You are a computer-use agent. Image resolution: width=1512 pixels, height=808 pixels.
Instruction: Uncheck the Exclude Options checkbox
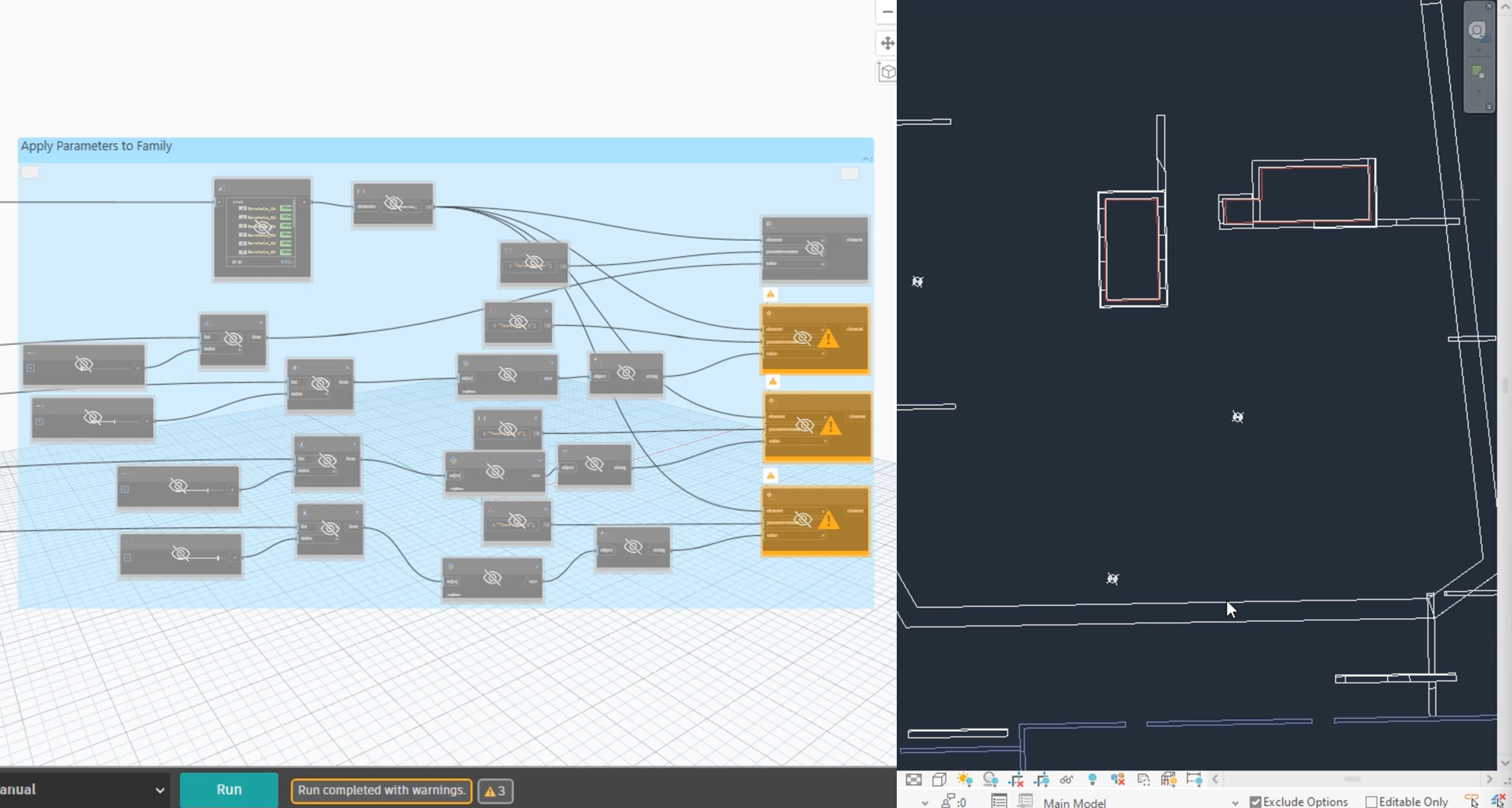pyautogui.click(x=1255, y=802)
